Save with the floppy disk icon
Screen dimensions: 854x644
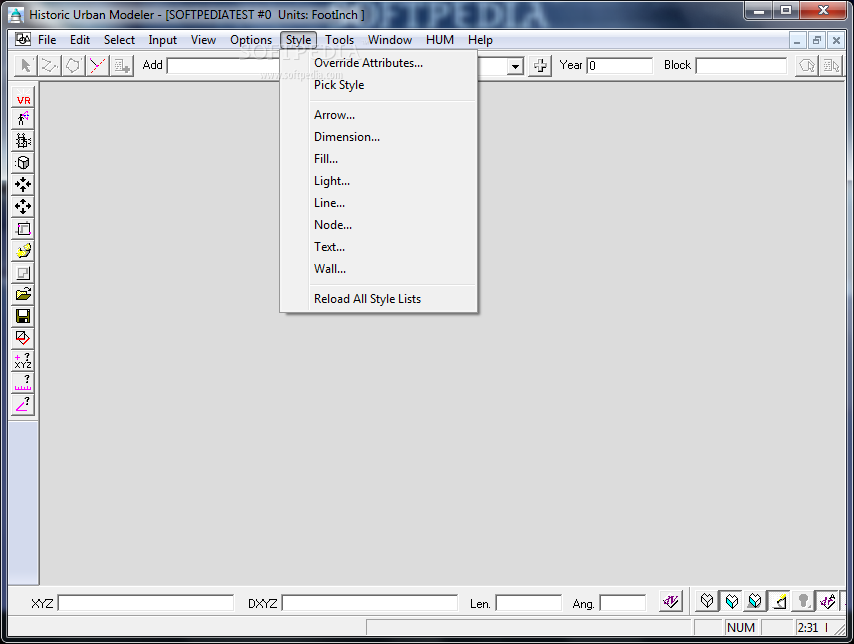coord(23,317)
